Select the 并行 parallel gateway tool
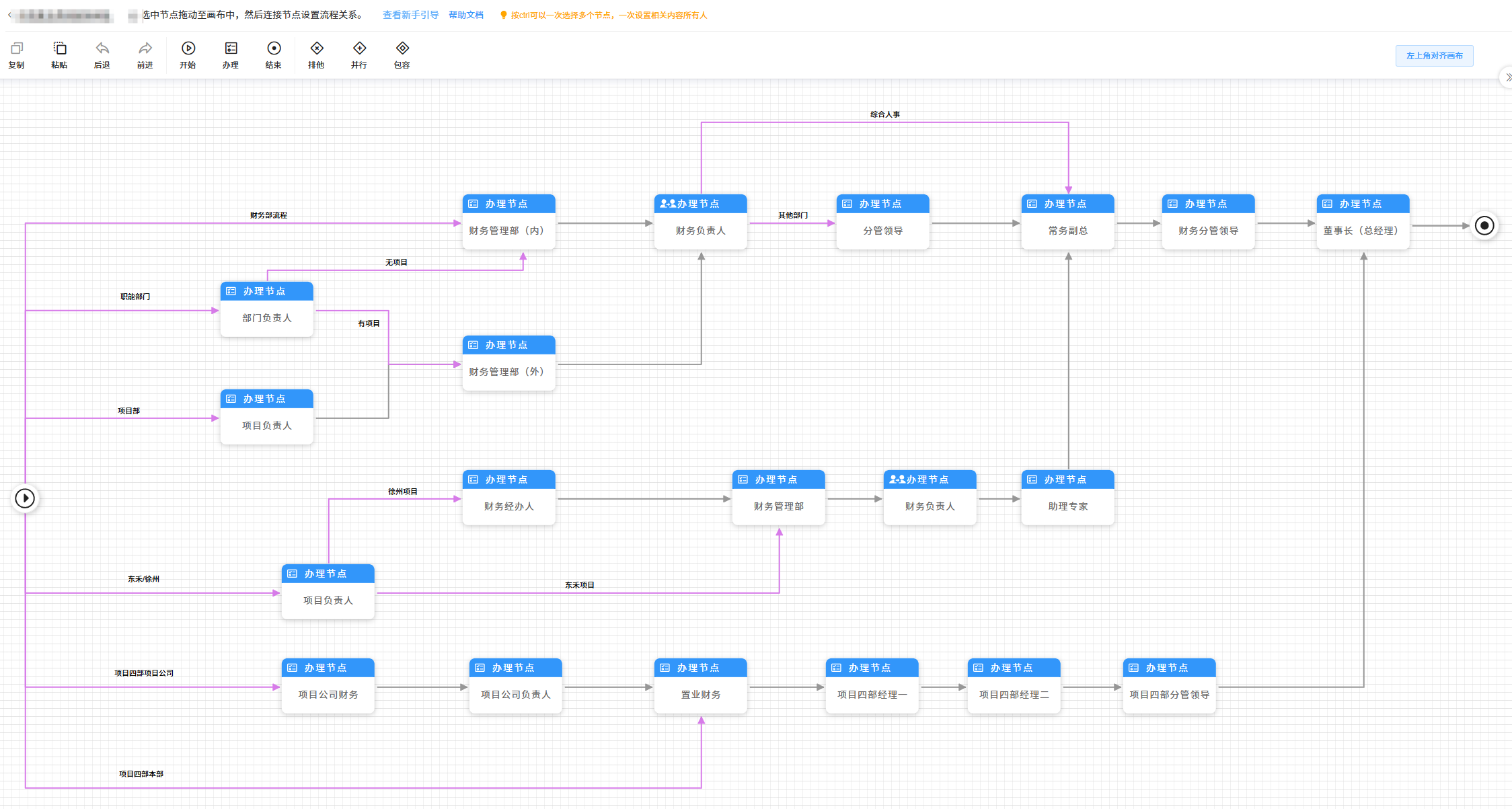This screenshot has width=1512, height=809. pyautogui.click(x=359, y=48)
